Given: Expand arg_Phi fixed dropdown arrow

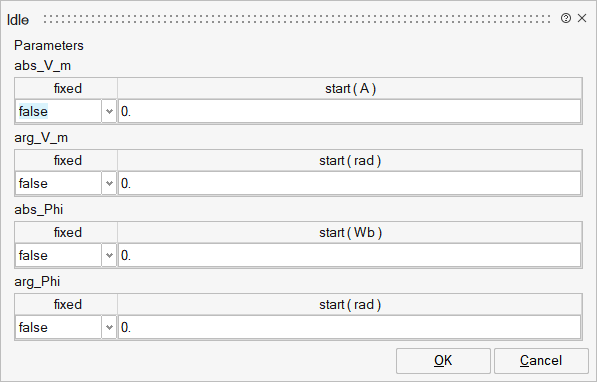Looking at the screenshot, I should pyautogui.click(x=109, y=327).
